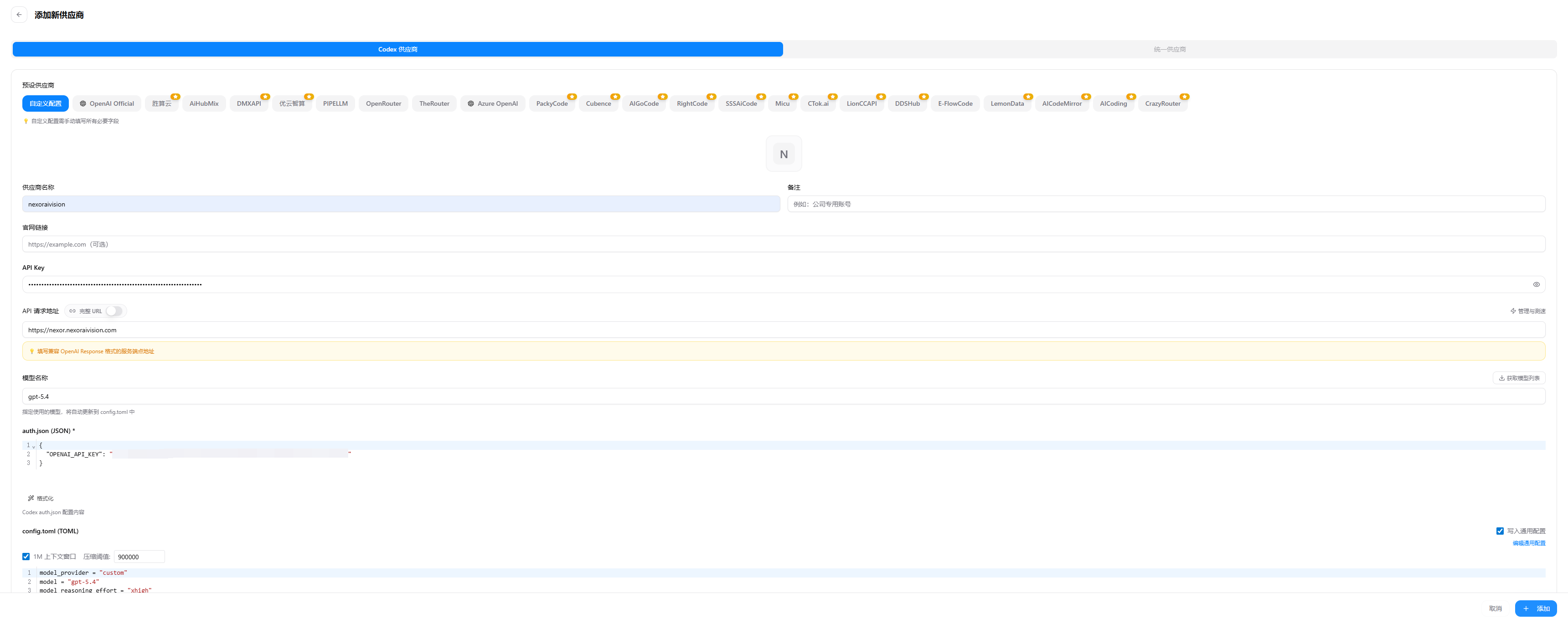Pick the OpenRouter preset
The width and height of the screenshot is (1568, 624).
click(x=383, y=103)
